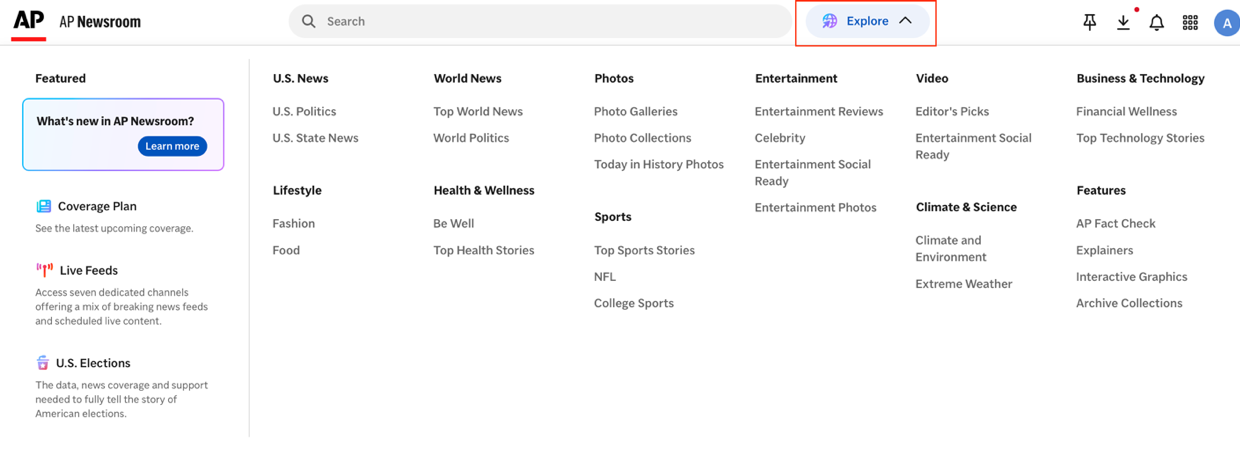This screenshot has width=1240, height=455.
Task: Select Celebrity
Action: (780, 138)
